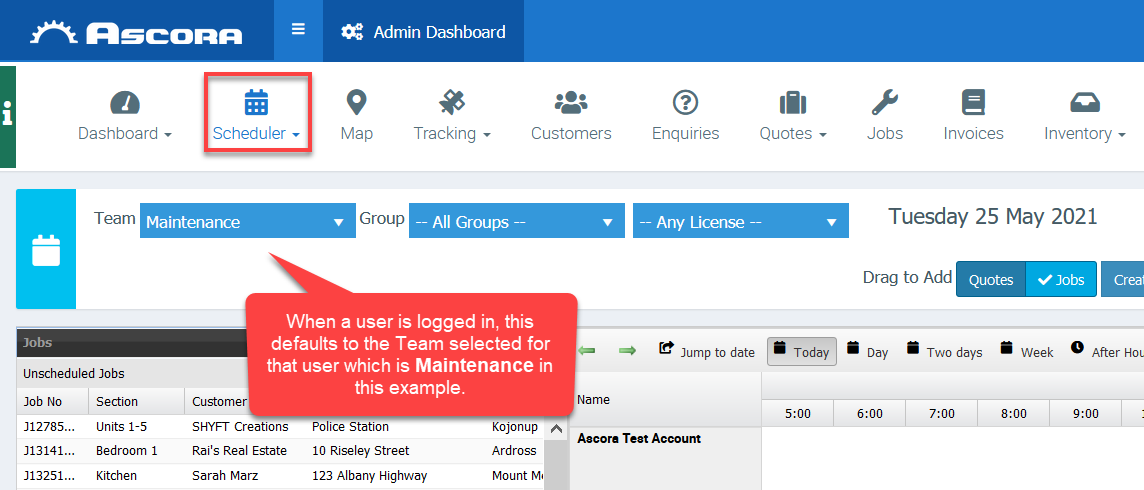1144x490 pixels.
Task: Click the Scheduler calendar icon
Action: pyautogui.click(x=256, y=103)
